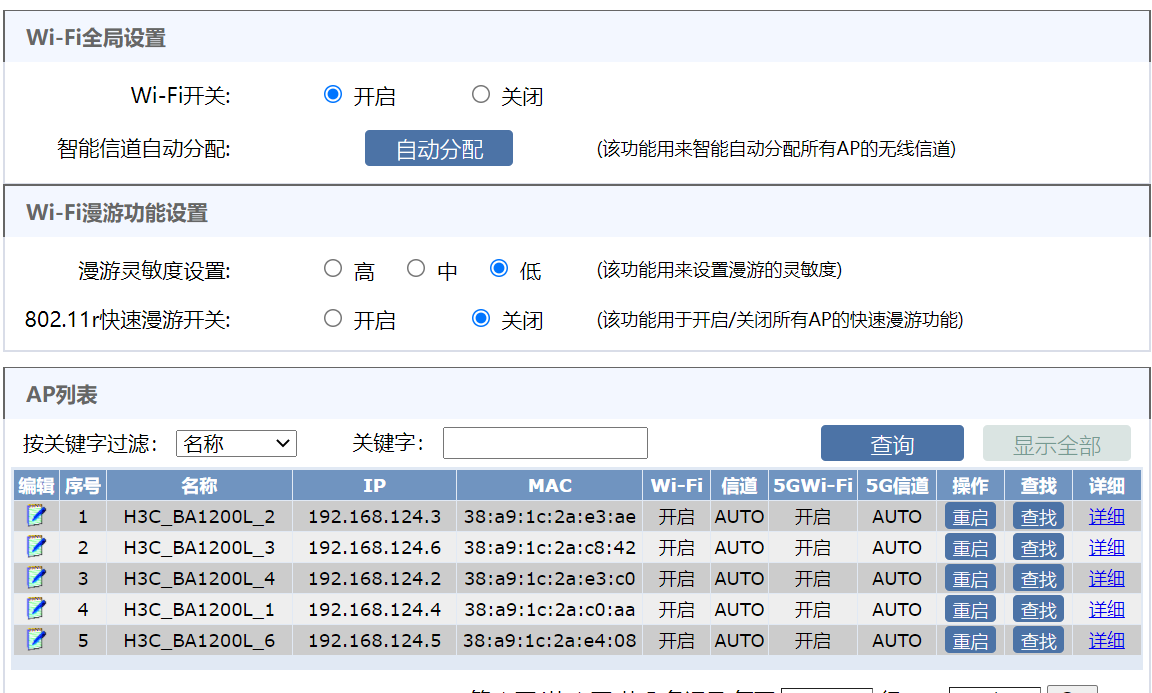The height and width of the screenshot is (693, 1152).
Task: Click the 名称 column header
Action: (199, 486)
